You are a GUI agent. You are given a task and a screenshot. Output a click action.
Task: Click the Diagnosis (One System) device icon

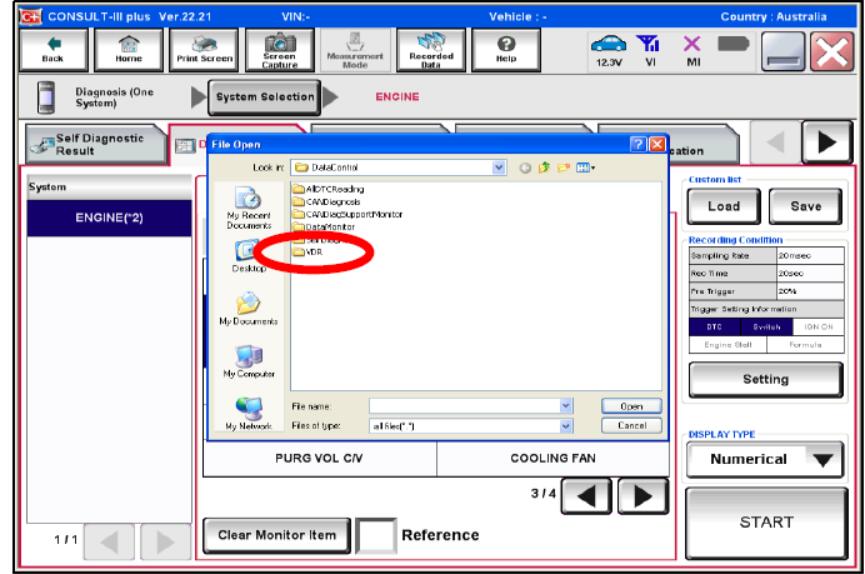click(46, 97)
